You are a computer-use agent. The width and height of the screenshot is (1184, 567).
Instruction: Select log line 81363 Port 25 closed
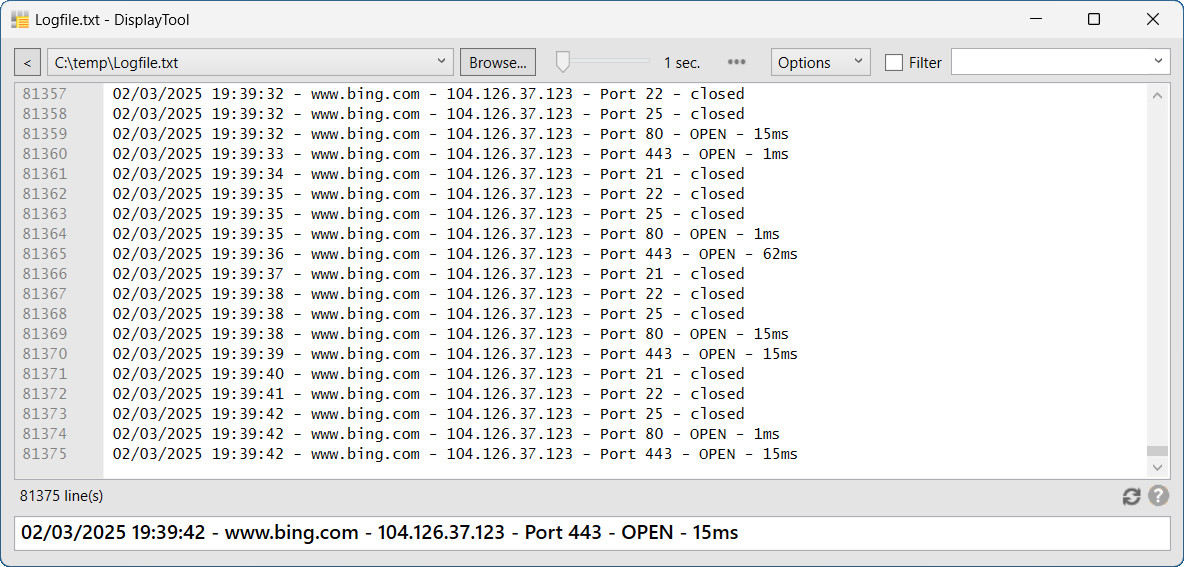[428, 214]
